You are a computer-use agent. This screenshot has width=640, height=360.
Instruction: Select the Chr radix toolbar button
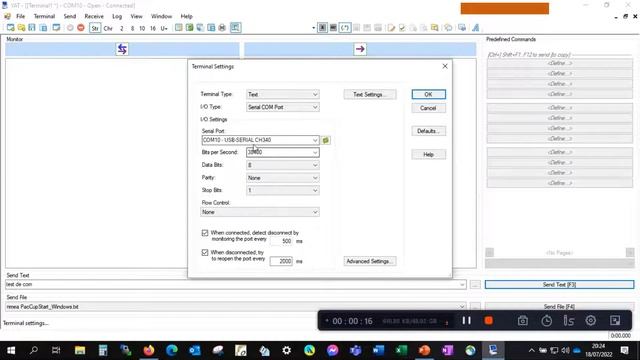pos(108,28)
